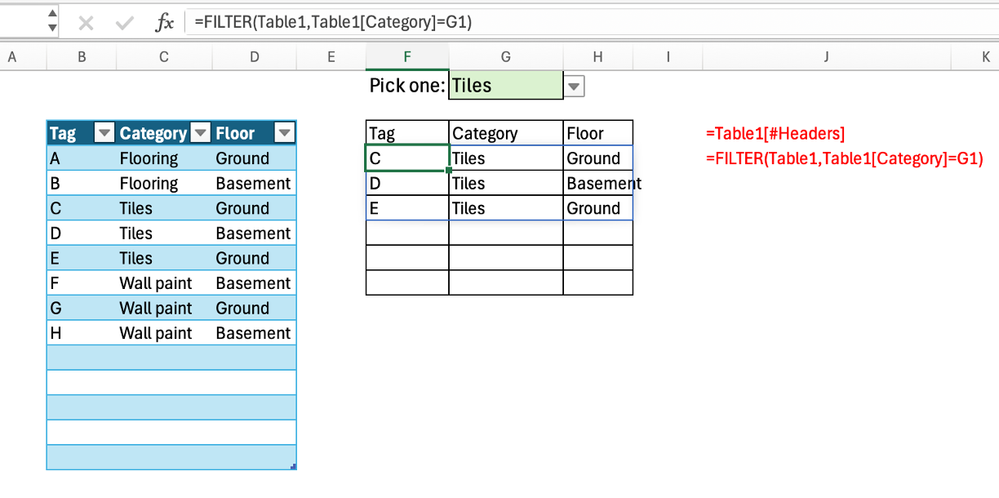Select column E header
Screen dimensions: 999x498
point(331,57)
